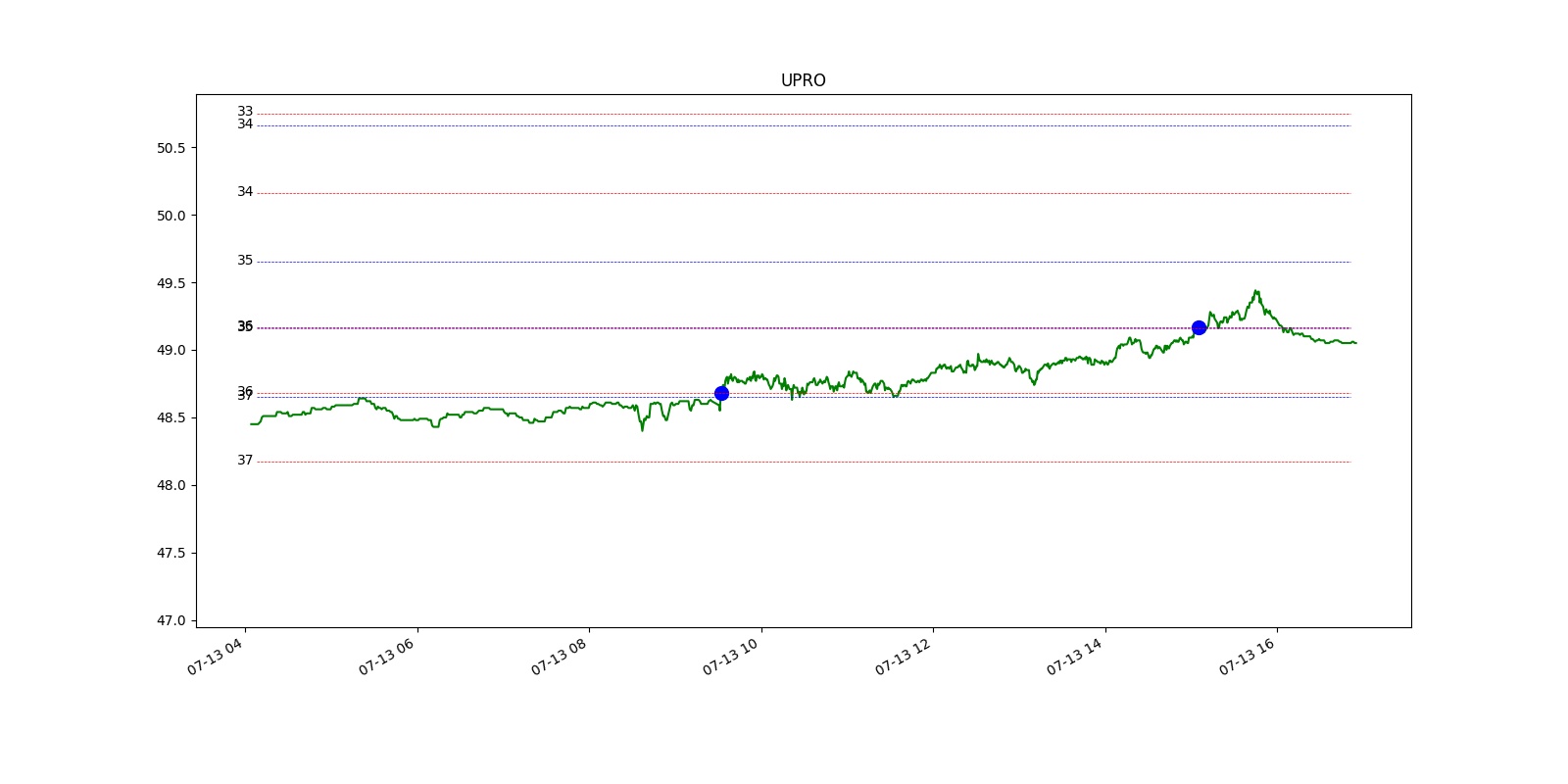1568x784 pixels.
Task: Click the 48.5 y-axis label
Action: pyautogui.click(x=171, y=417)
